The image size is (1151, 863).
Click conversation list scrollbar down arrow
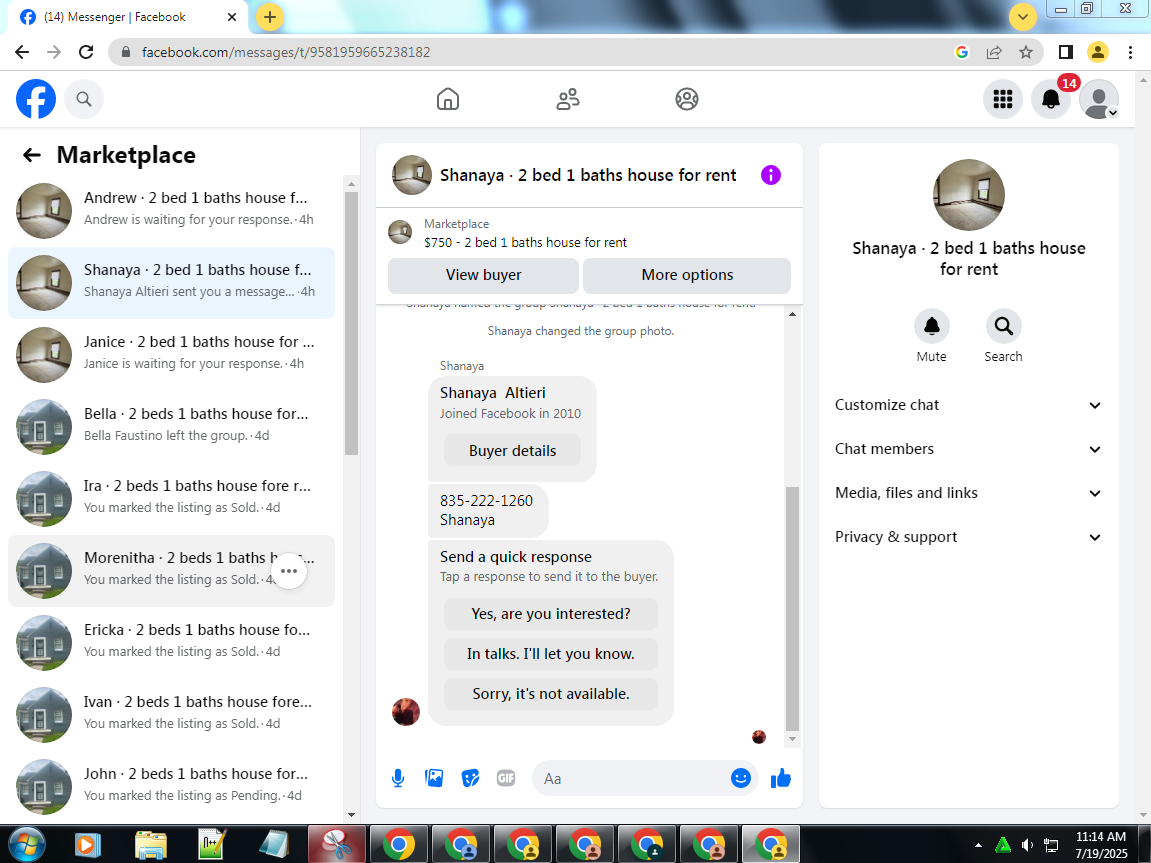tap(351, 815)
